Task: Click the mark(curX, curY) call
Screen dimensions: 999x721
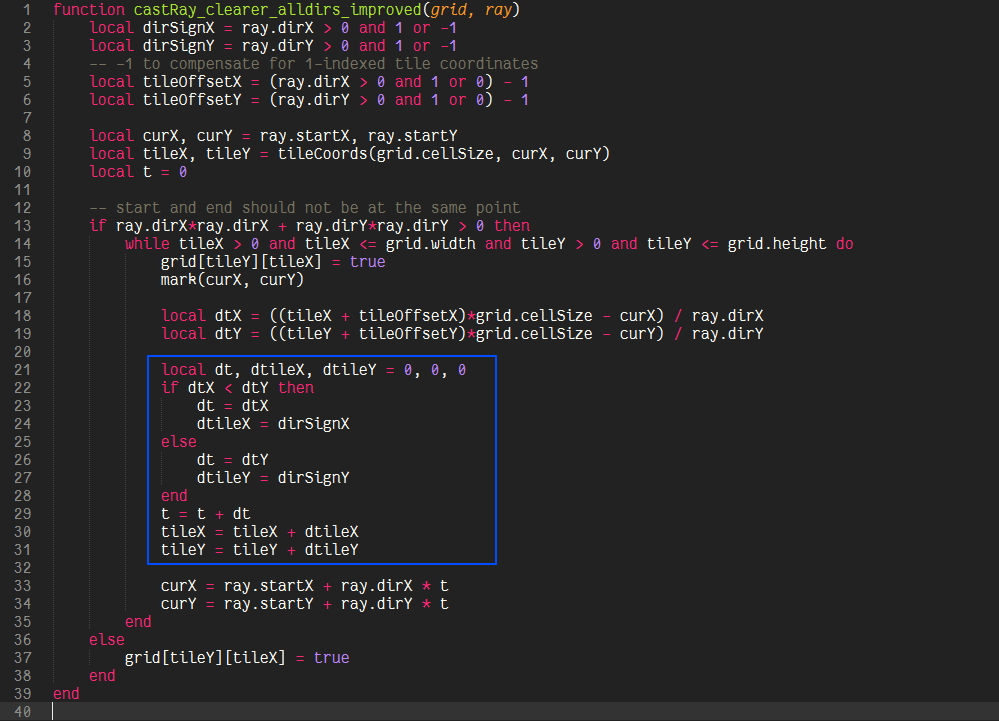Action: coord(232,280)
